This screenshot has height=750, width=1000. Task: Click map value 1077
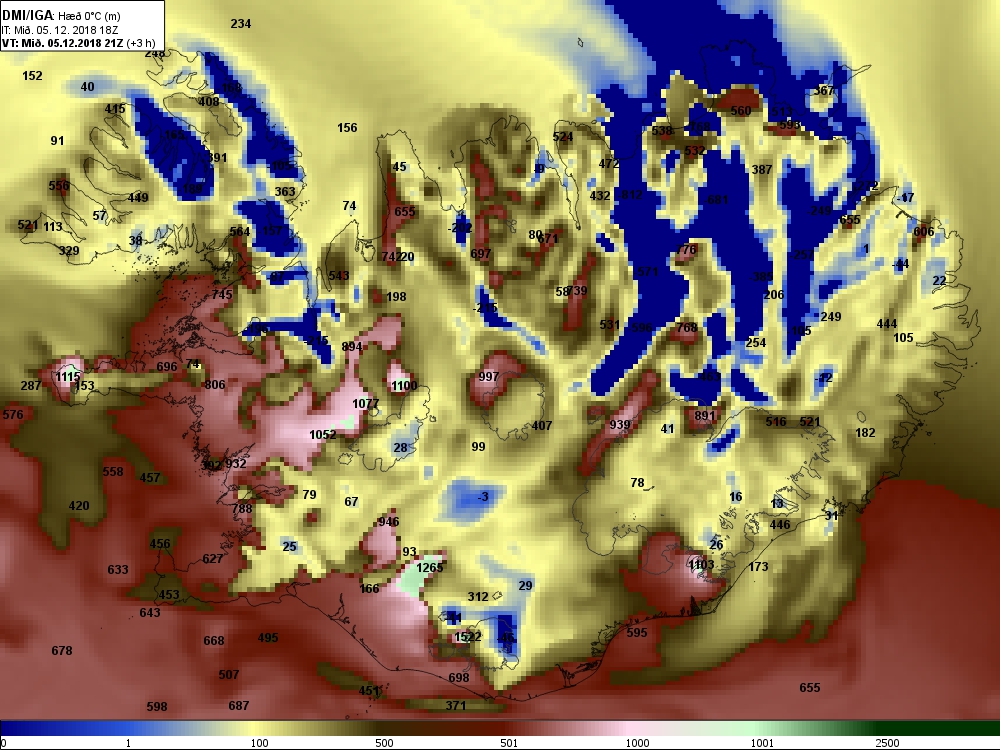pyautogui.click(x=365, y=404)
